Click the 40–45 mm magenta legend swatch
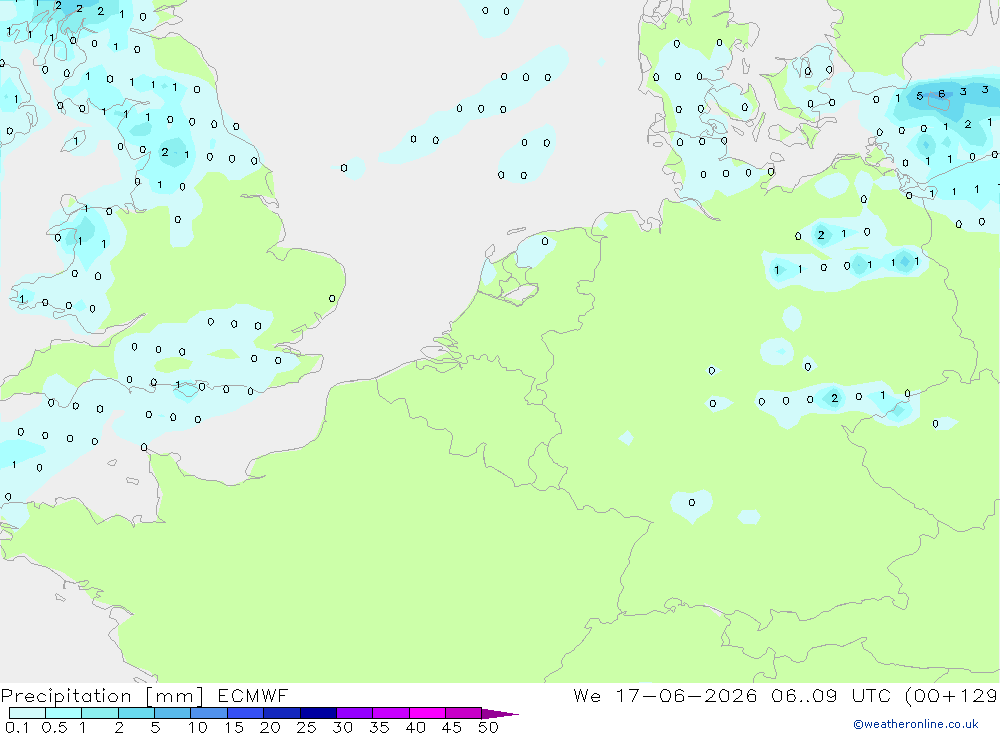 click(427, 713)
